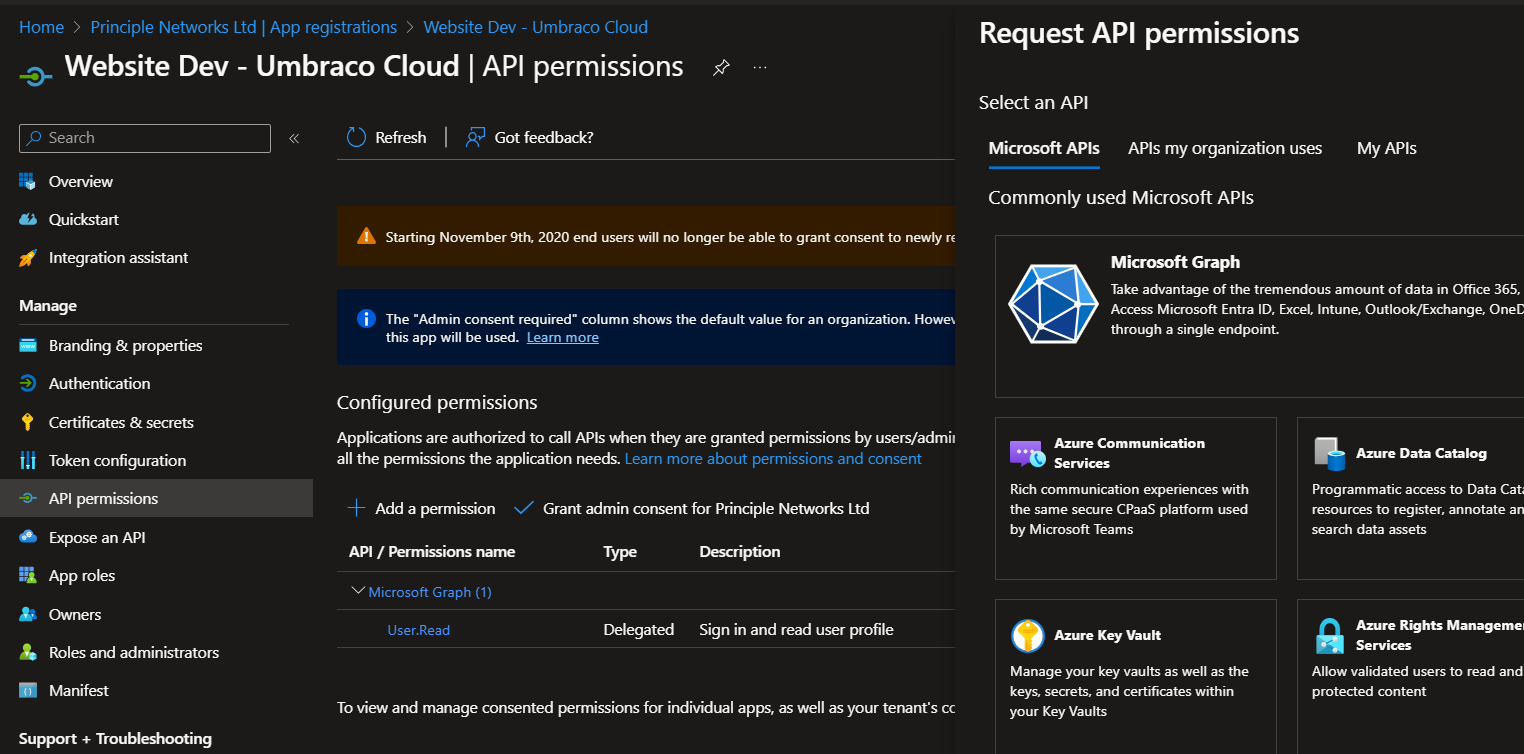This screenshot has height=754, width=1524.
Task: Pin the page with the pin icon
Action: coord(720,68)
